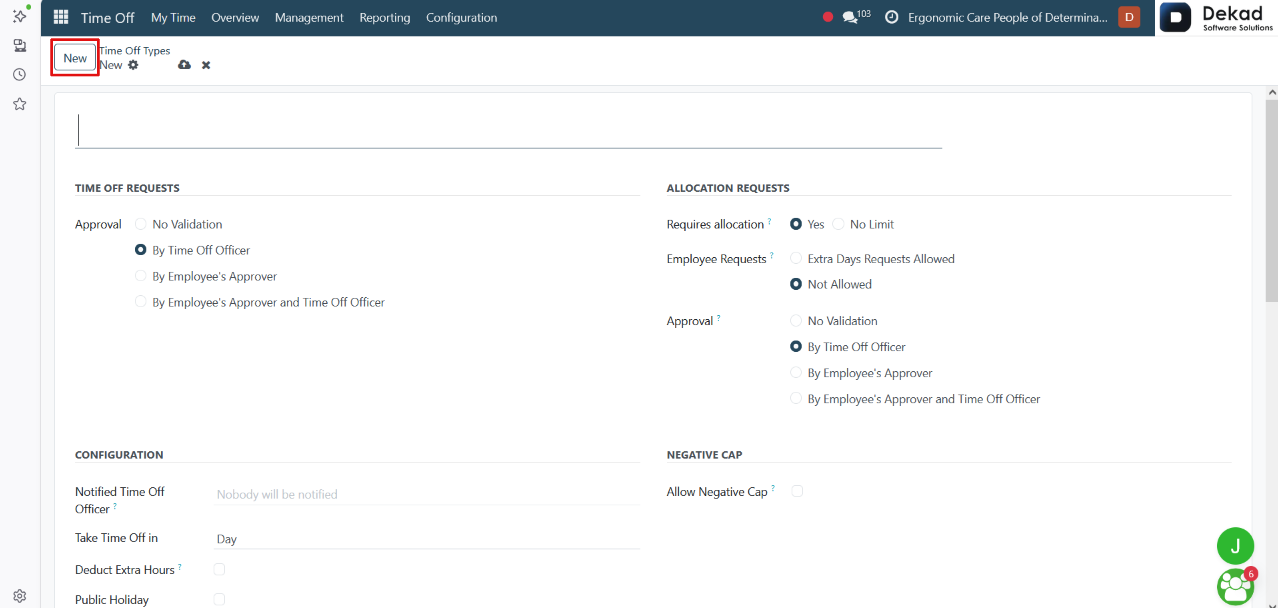
Task: Select No Limit for Requires allocation
Action: (838, 224)
